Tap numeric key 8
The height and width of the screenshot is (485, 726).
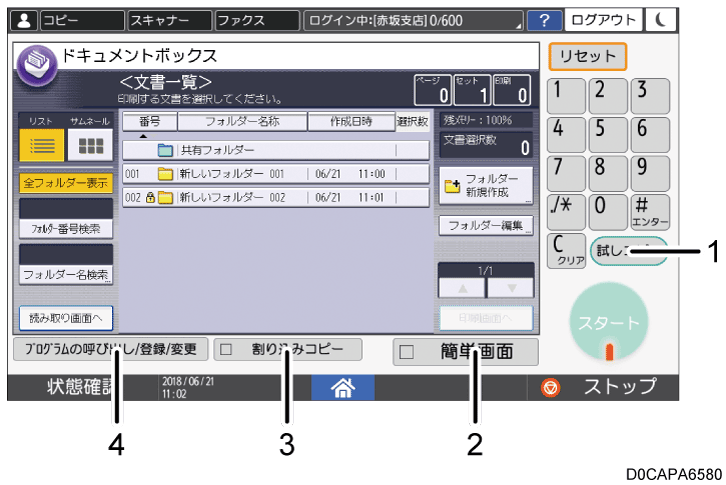(x=608, y=174)
